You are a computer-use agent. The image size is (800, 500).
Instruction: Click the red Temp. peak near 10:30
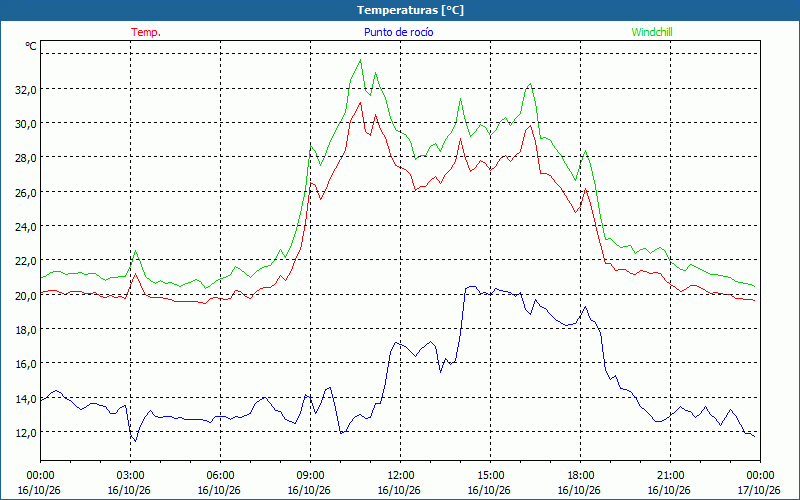(x=361, y=103)
